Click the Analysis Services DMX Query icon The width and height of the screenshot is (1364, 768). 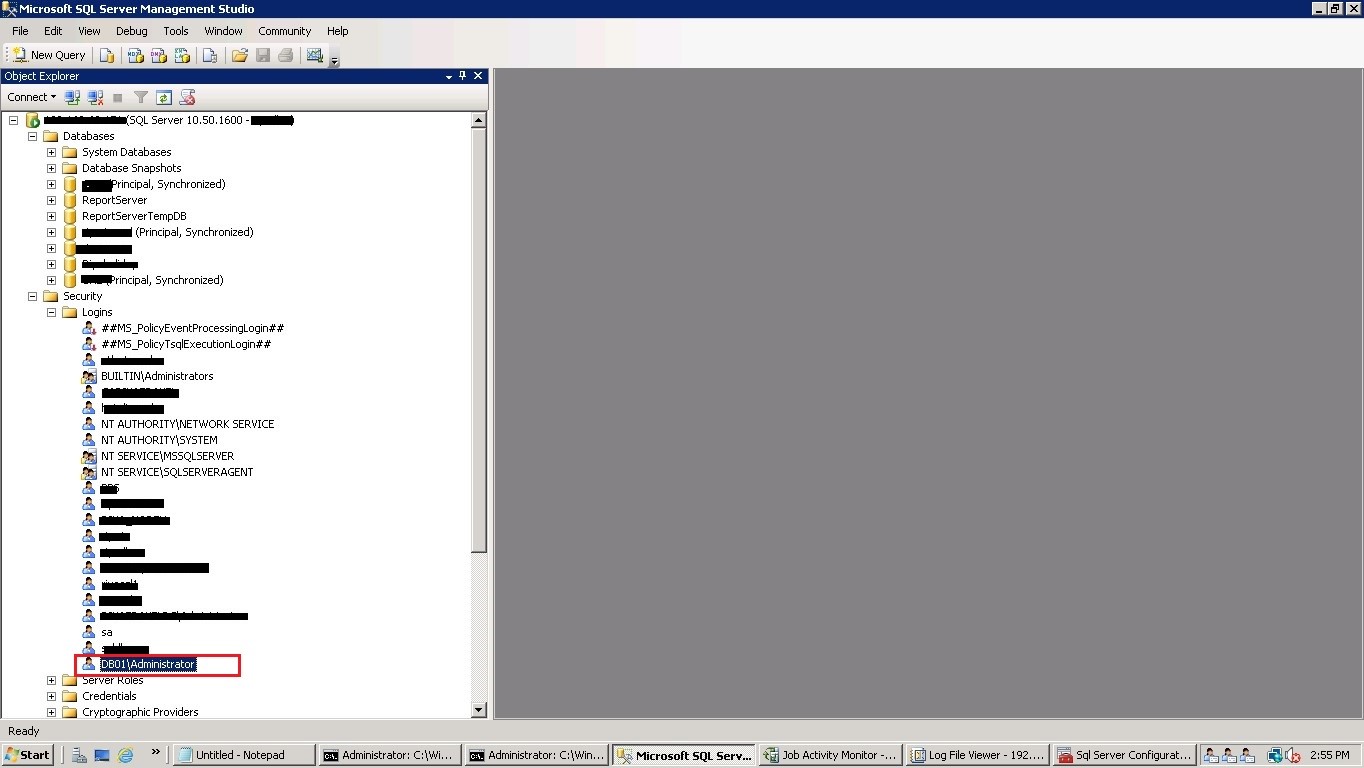click(x=160, y=55)
